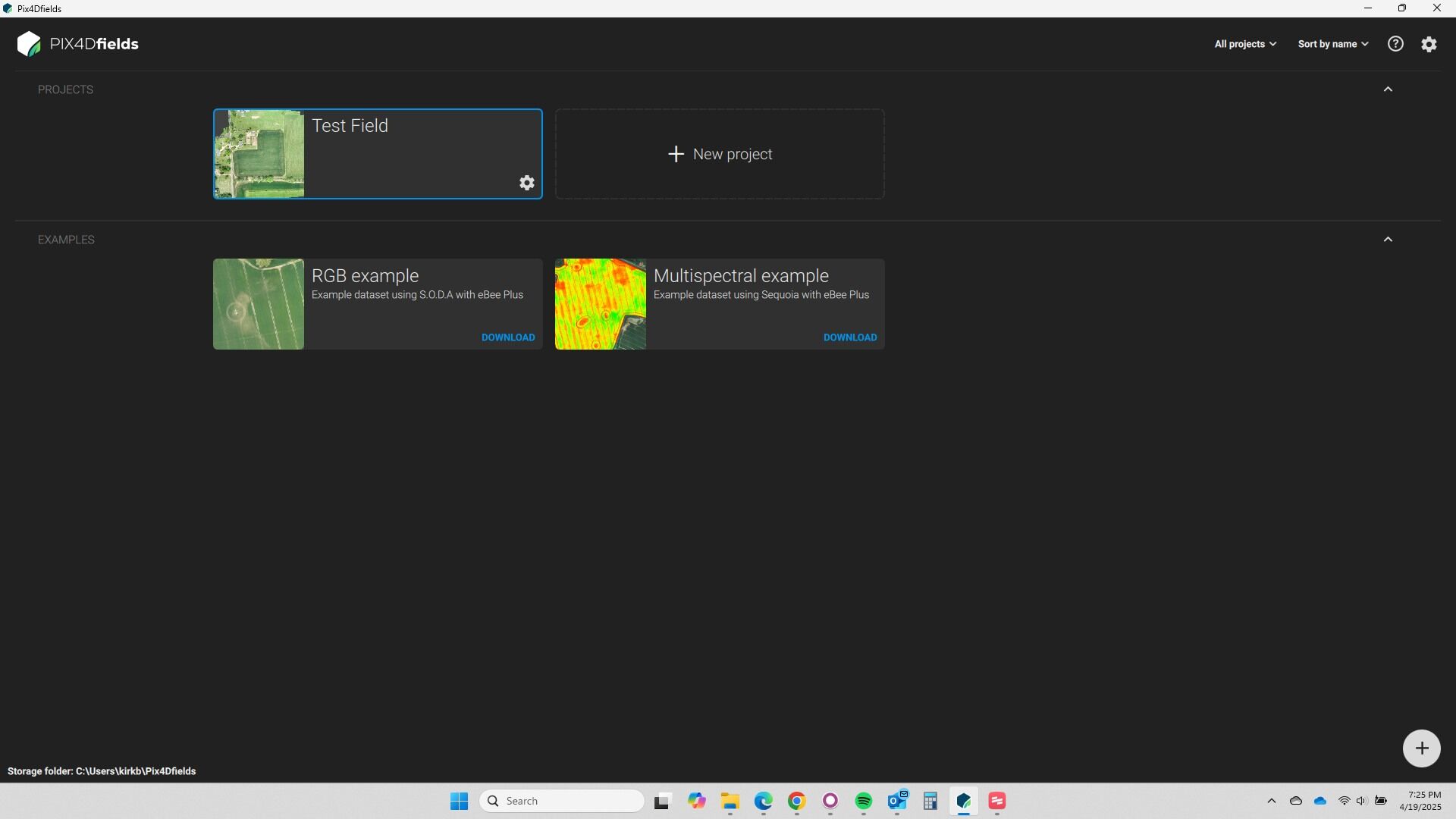Open the help question mark icon
Viewport: 1456px width, 819px height.
[x=1395, y=44]
